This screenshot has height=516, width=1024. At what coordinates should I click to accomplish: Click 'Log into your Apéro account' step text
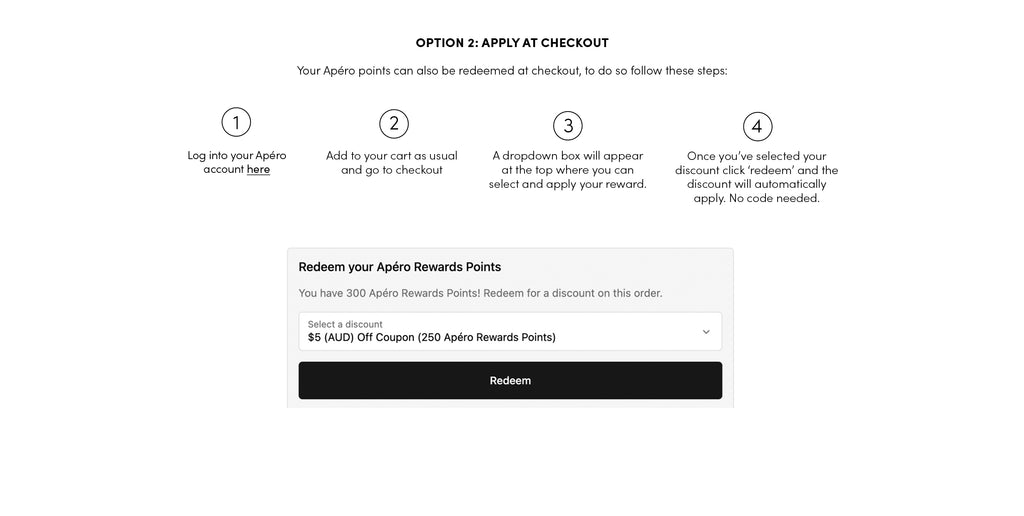[236, 162]
